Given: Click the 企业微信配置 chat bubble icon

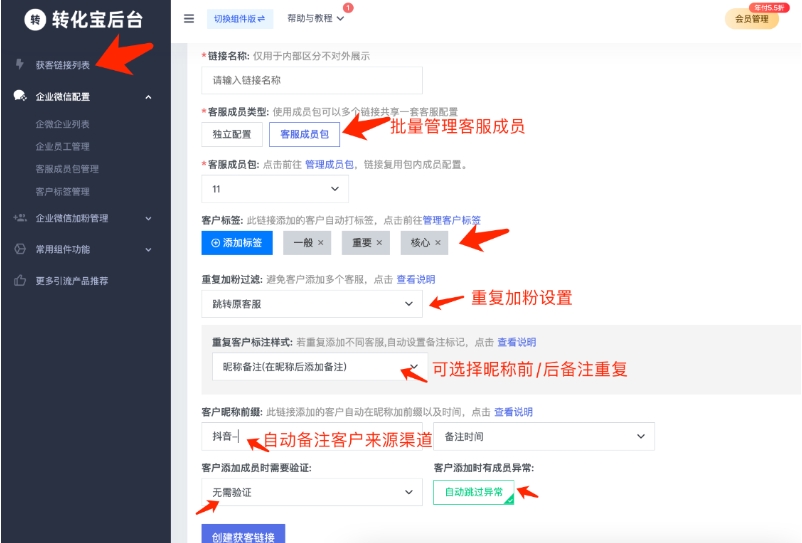Looking at the screenshot, I should [x=20, y=97].
